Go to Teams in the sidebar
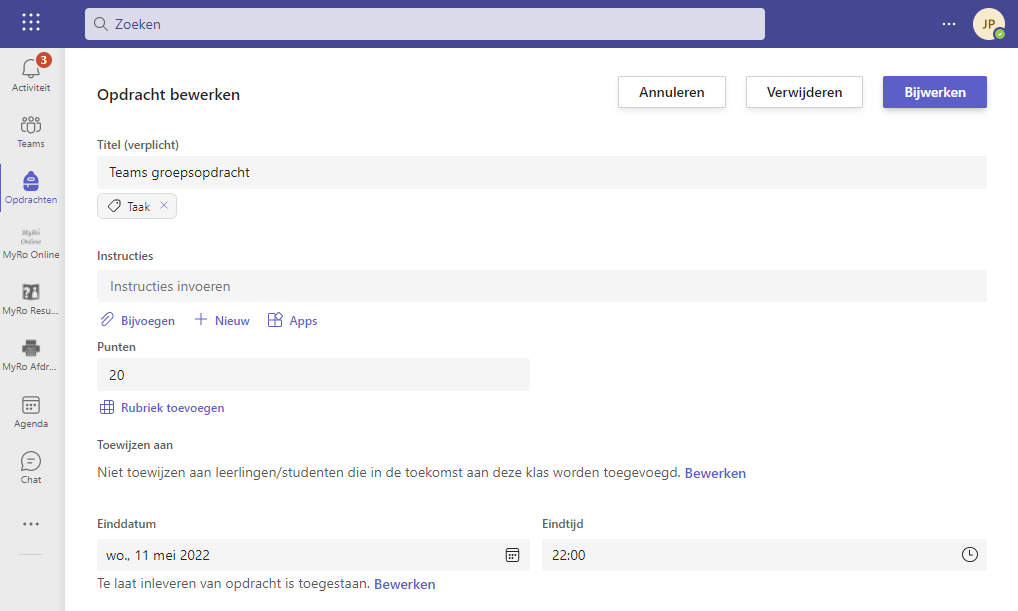 tap(31, 131)
